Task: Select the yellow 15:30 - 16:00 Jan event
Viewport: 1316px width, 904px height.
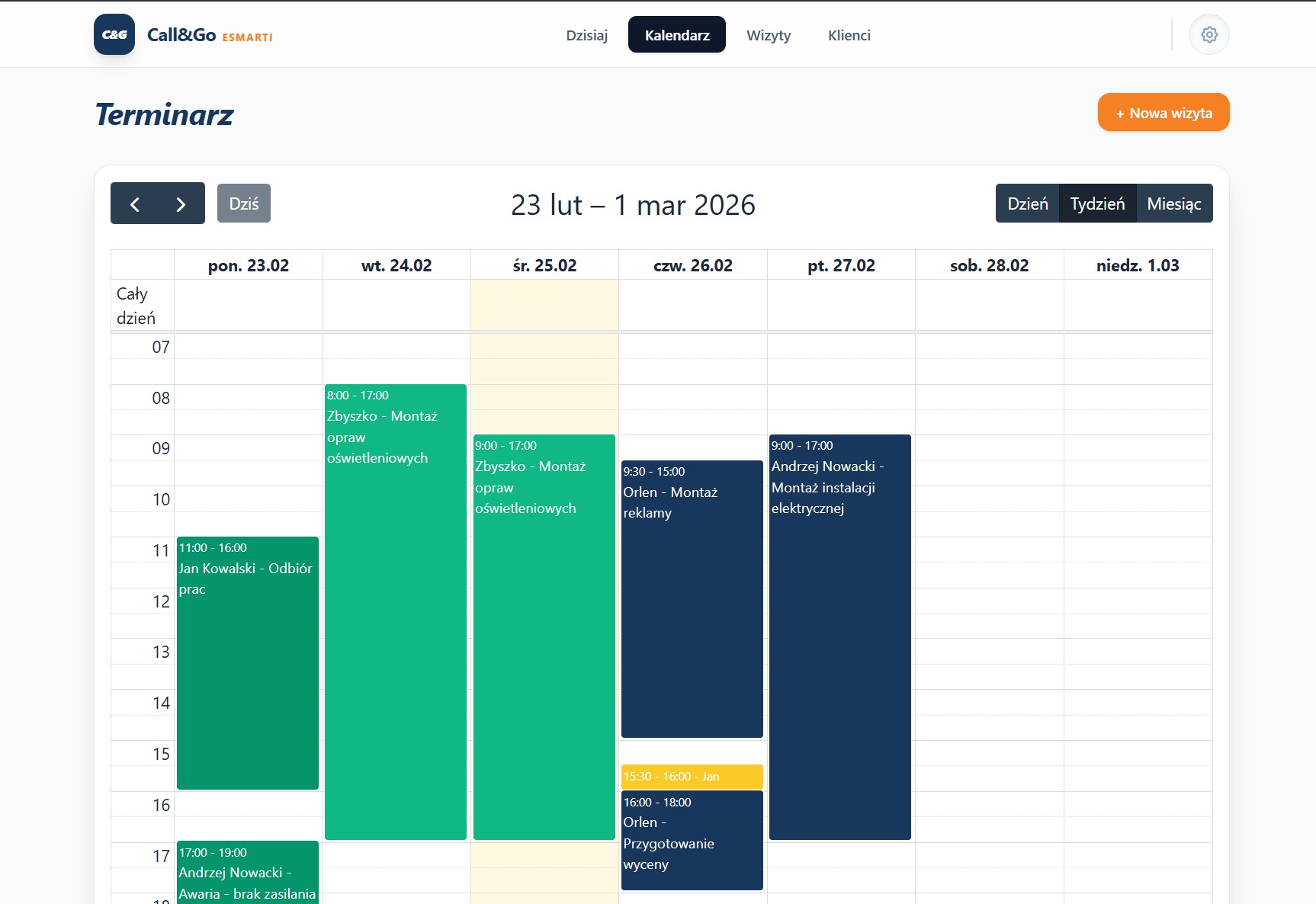Action: [x=692, y=776]
